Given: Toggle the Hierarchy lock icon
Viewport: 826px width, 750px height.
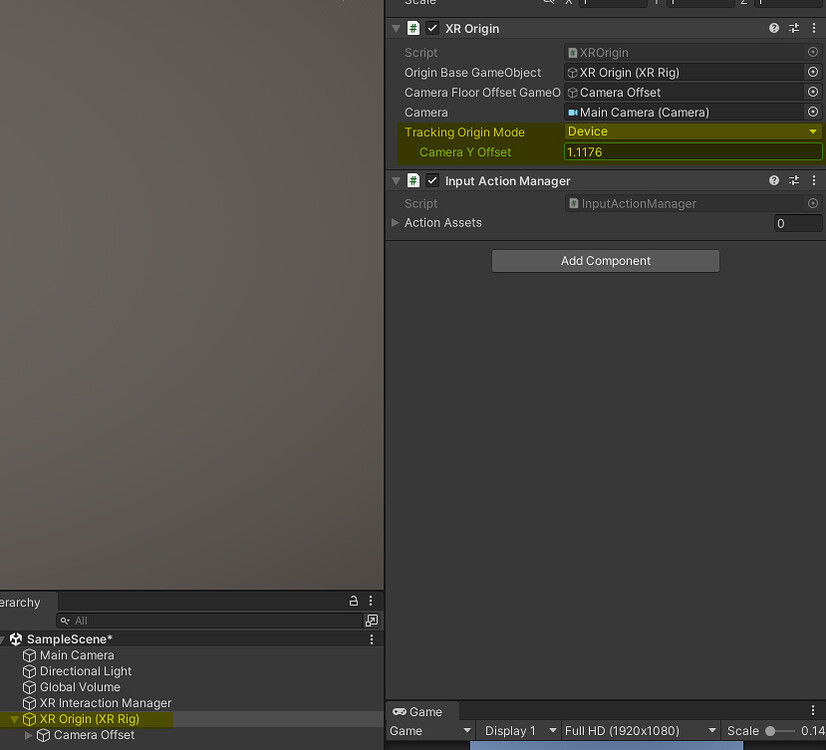Looking at the screenshot, I should [x=353, y=600].
